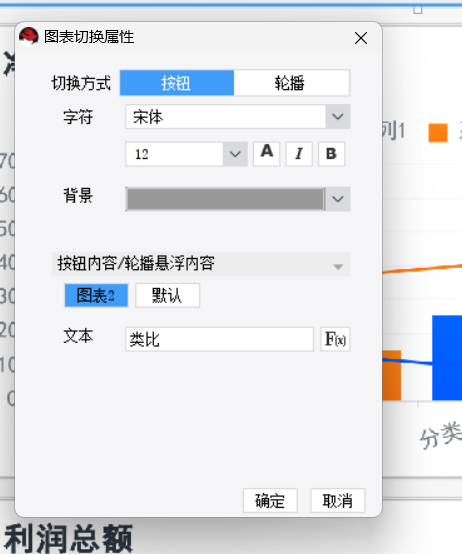Click the blue bar in background chart
Image resolution: width=462 pixels, height=554 pixels.
447,358
